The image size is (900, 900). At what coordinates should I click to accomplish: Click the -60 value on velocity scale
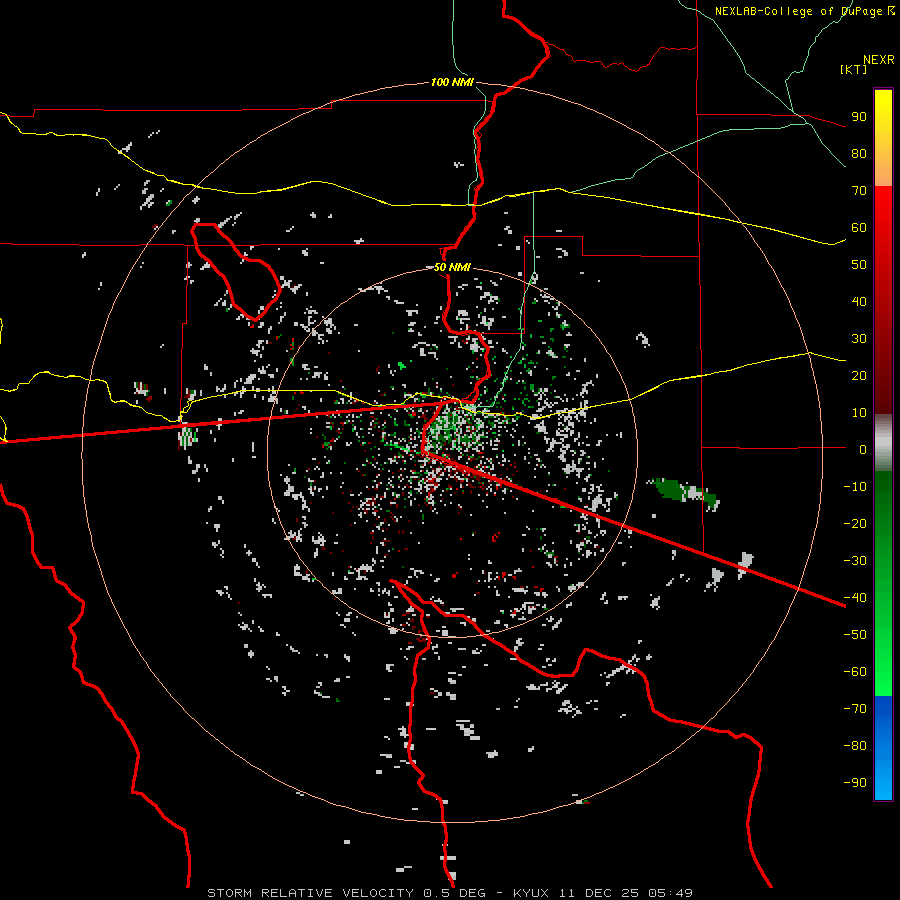pos(855,672)
